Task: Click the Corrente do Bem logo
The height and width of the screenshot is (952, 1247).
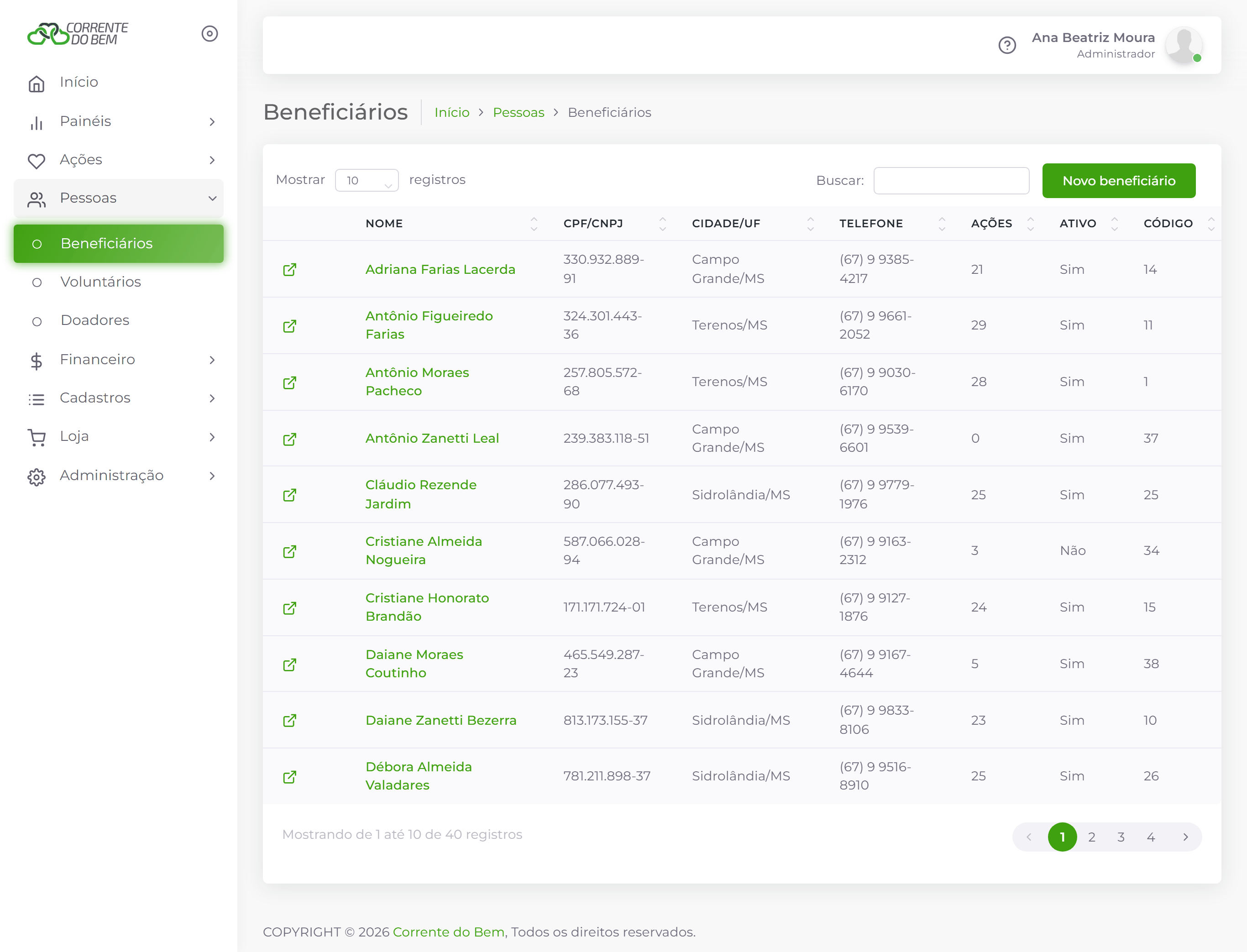Action: pos(78,33)
